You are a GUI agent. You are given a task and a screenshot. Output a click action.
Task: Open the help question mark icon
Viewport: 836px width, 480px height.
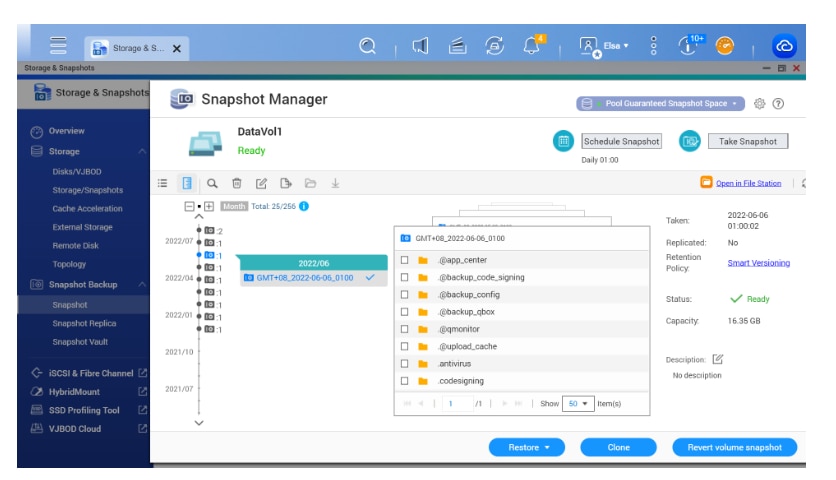pos(778,103)
